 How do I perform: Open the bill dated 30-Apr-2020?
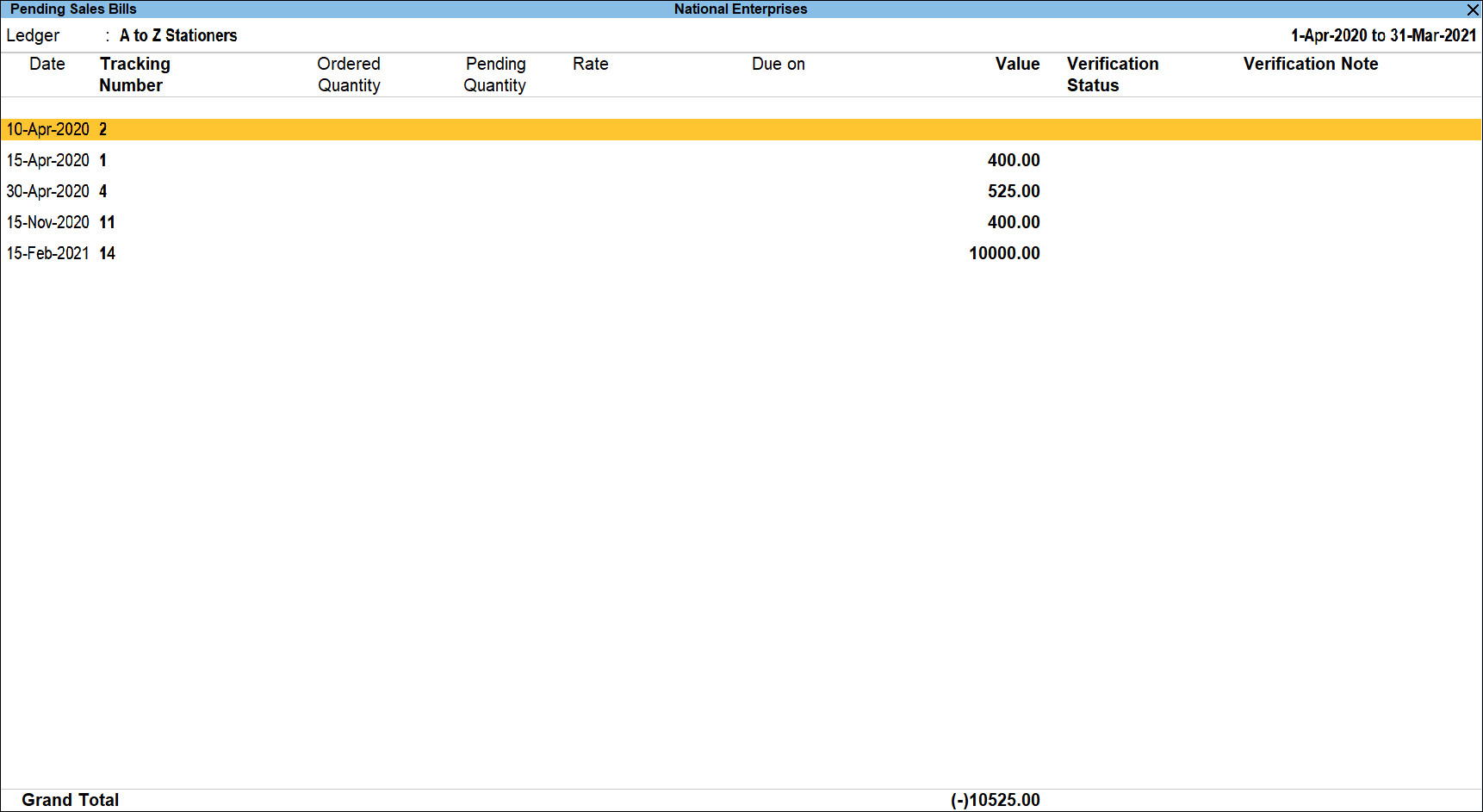click(x=47, y=190)
